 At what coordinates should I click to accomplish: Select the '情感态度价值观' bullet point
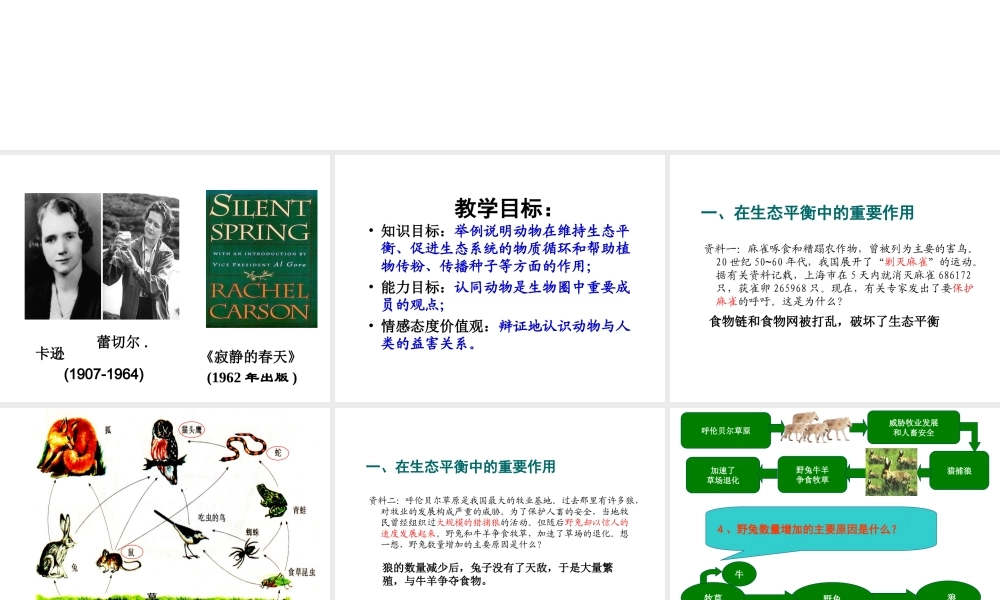pyautogui.click(x=499, y=335)
